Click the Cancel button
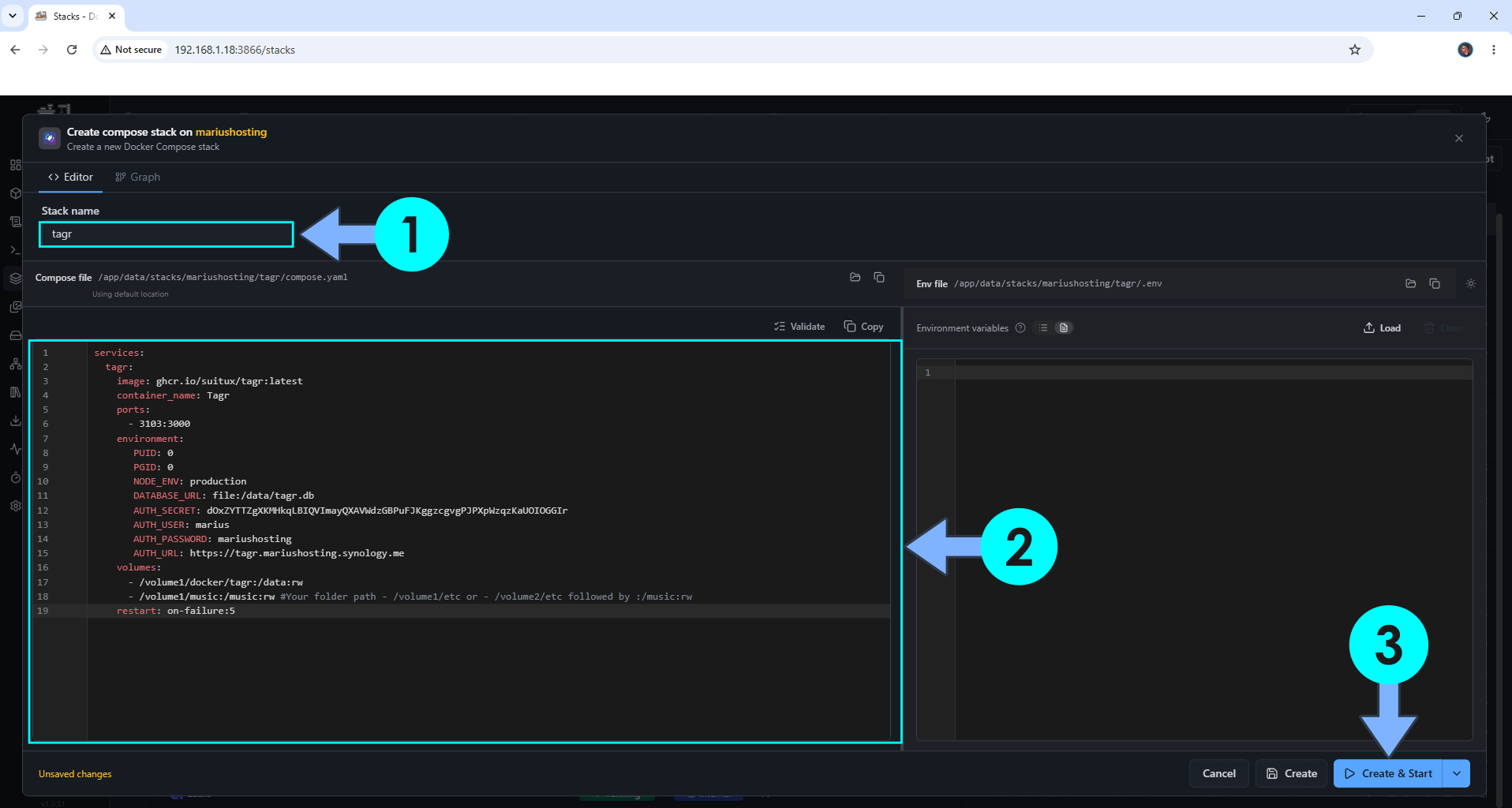The image size is (1512, 808). pyautogui.click(x=1219, y=773)
